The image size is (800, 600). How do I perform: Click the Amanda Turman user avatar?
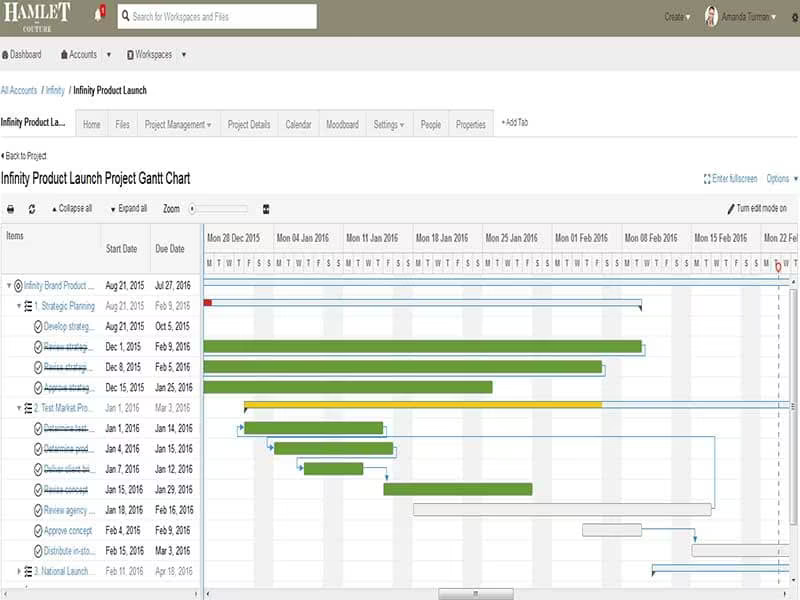pyautogui.click(x=711, y=17)
